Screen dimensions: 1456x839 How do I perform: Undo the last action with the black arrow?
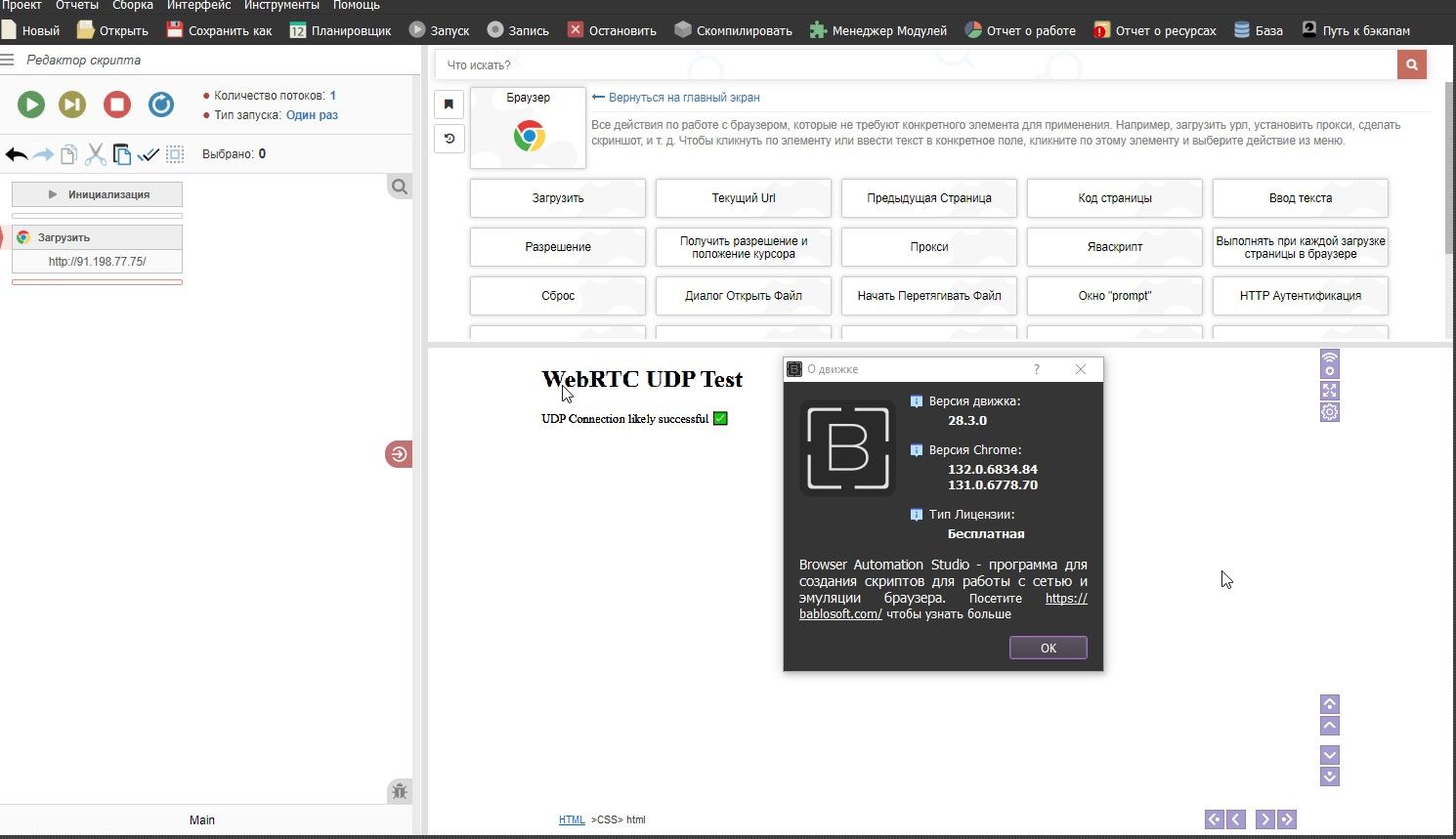pyautogui.click(x=17, y=154)
